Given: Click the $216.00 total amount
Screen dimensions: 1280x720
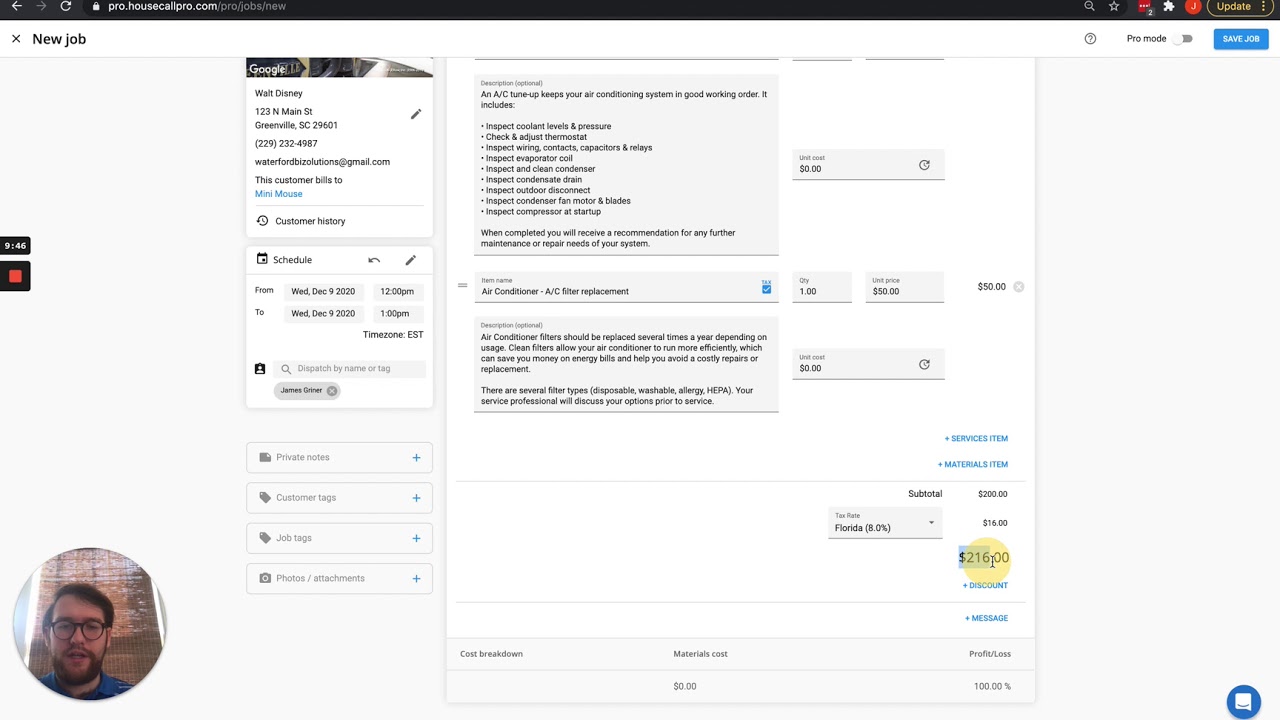Looking at the screenshot, I should 984,557.
